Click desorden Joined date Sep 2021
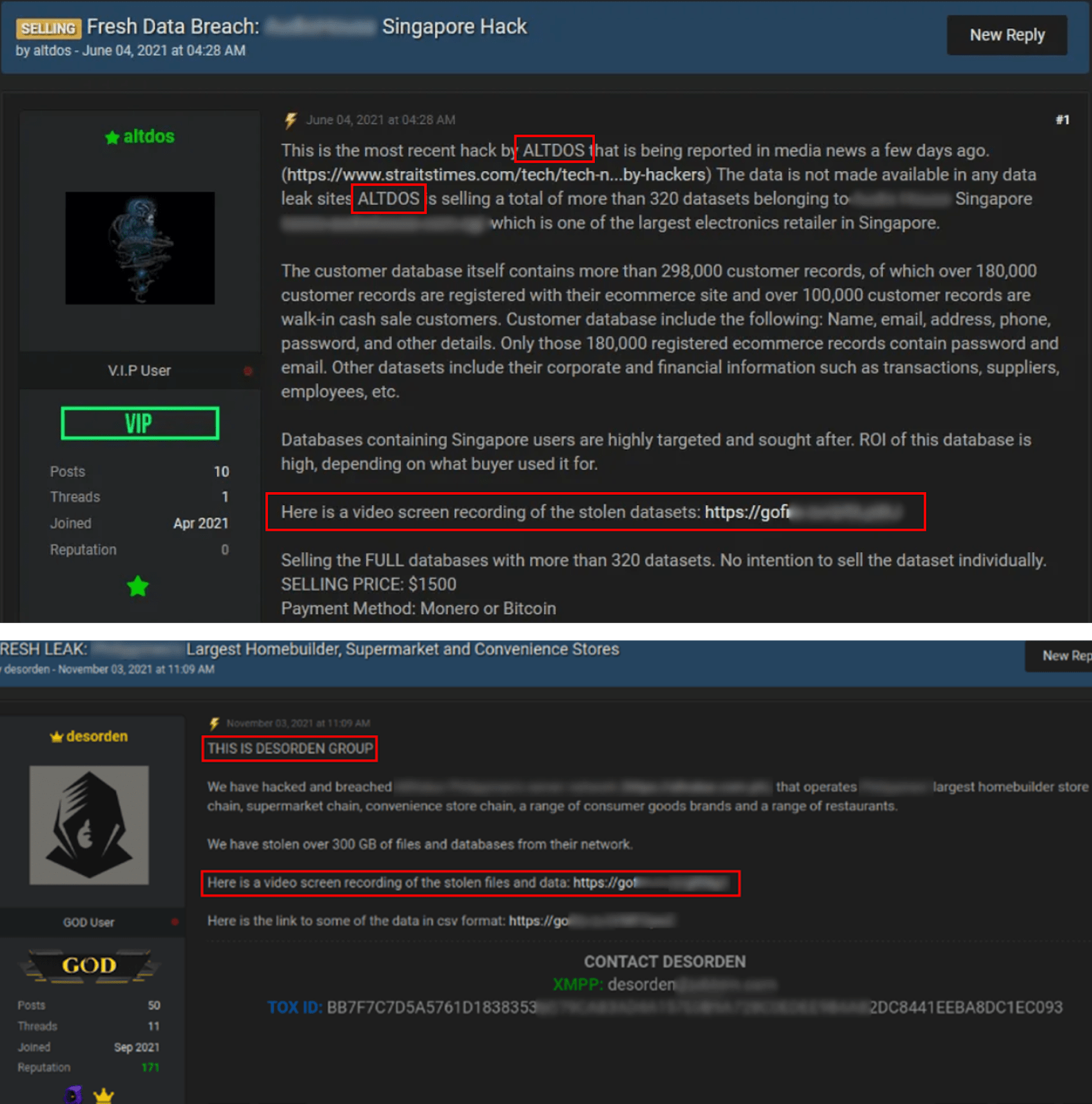The height and width of the screenshot is (1104, 1092). pos(137,1047)
